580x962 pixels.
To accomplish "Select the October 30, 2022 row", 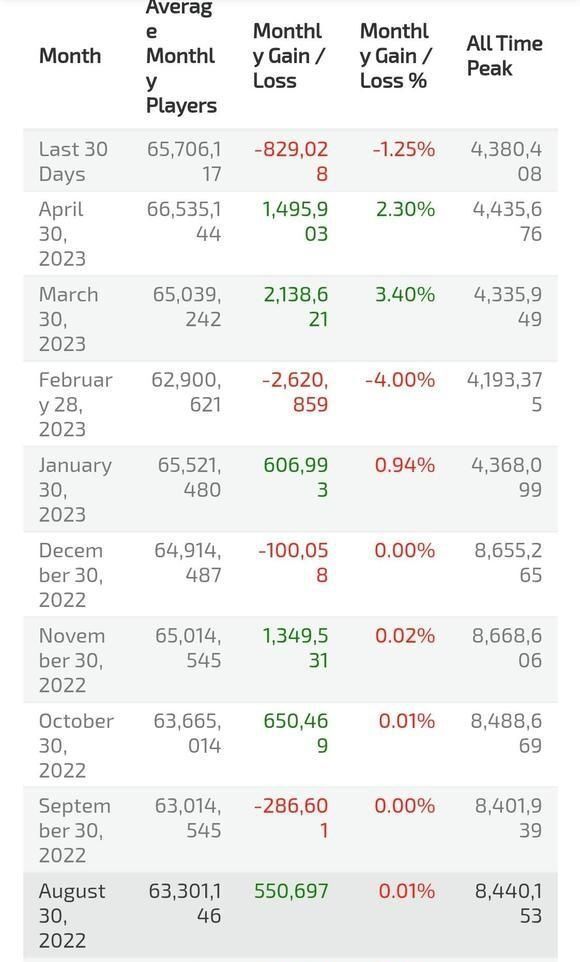I will [x=290, y=745].
